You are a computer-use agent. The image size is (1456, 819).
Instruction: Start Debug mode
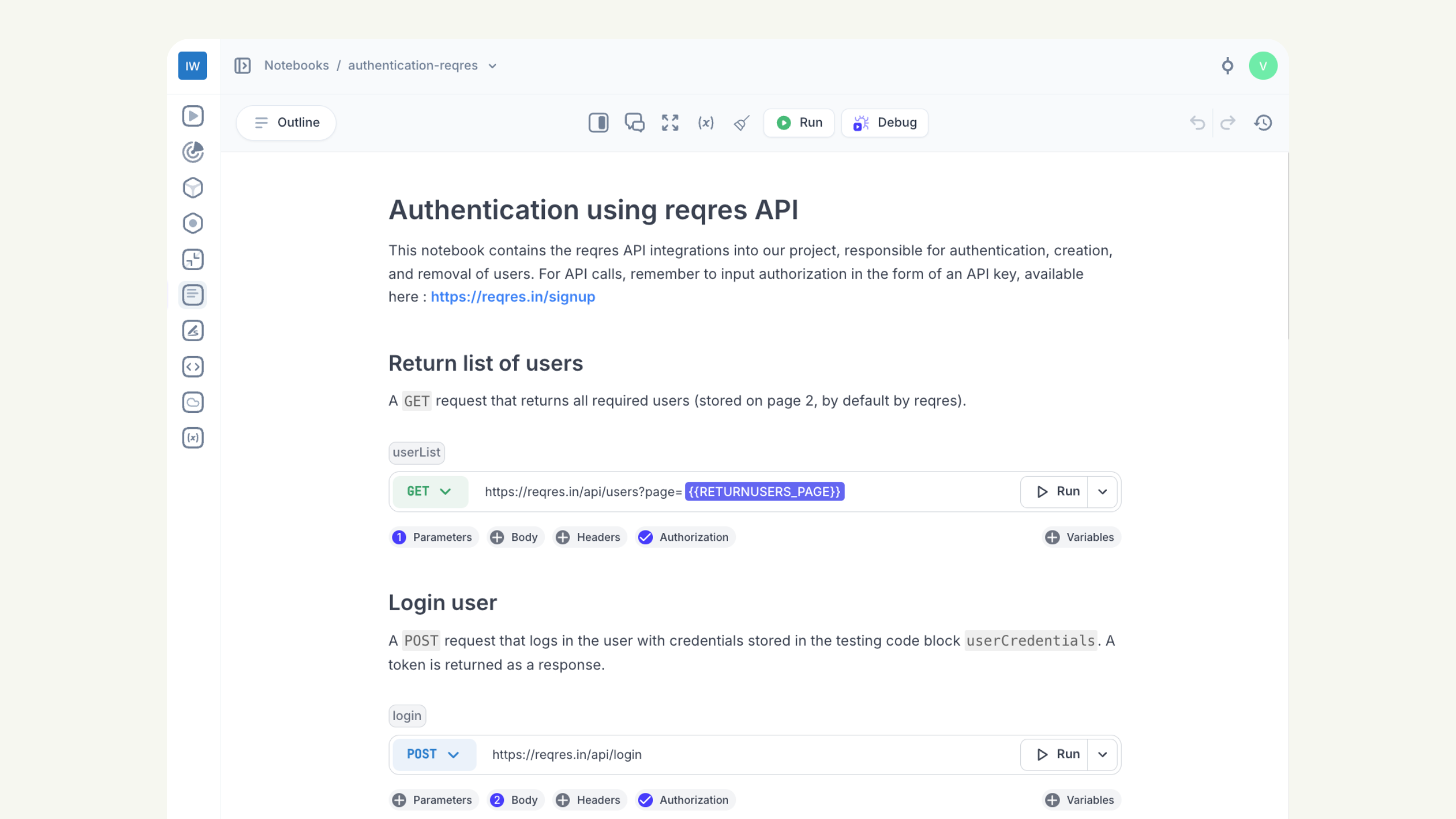click(x=884, y=122)
